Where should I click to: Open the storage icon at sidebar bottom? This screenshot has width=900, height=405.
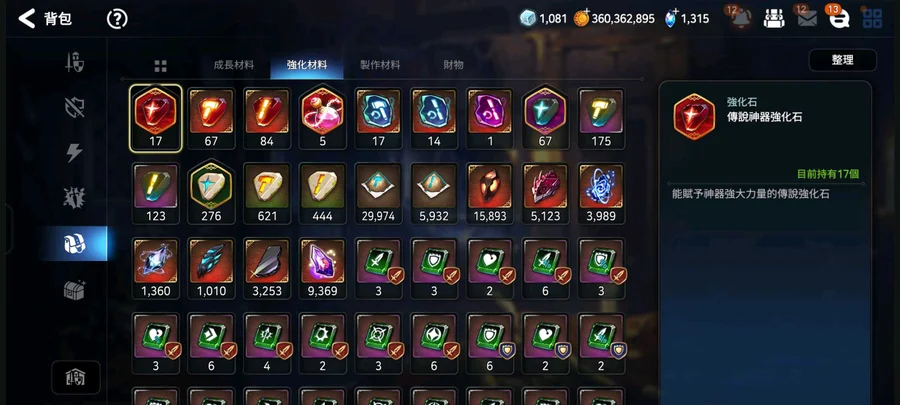(76, 377)
